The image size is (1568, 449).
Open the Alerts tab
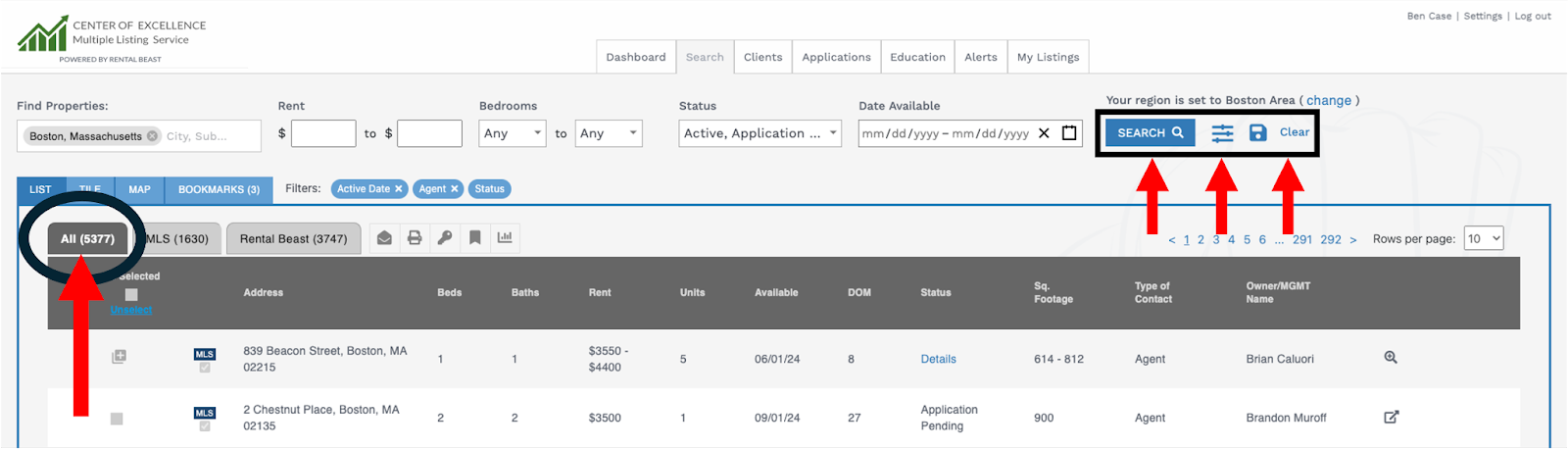click(981, 57)
